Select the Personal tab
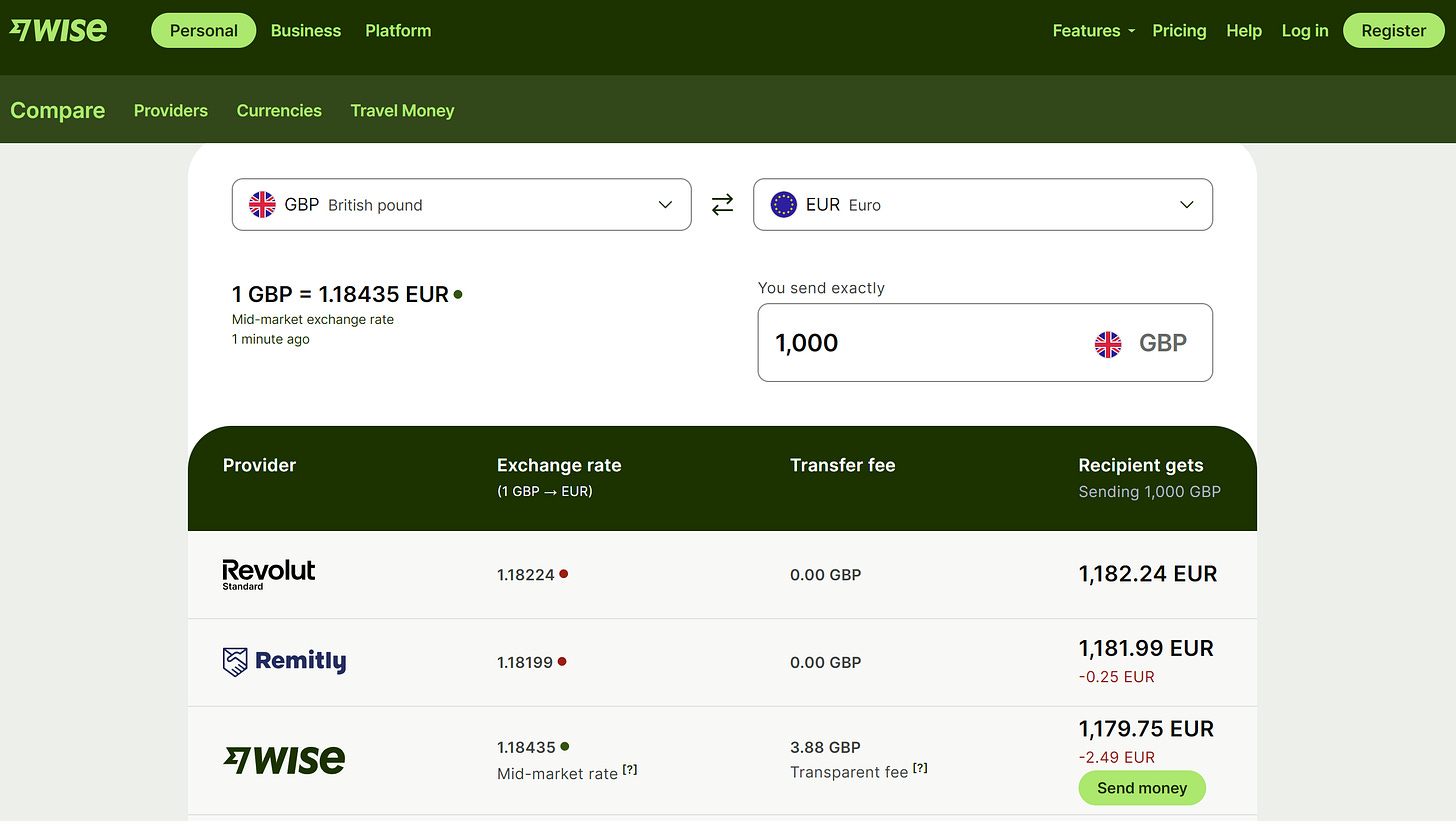1456x821 pixels. [204, 30]
